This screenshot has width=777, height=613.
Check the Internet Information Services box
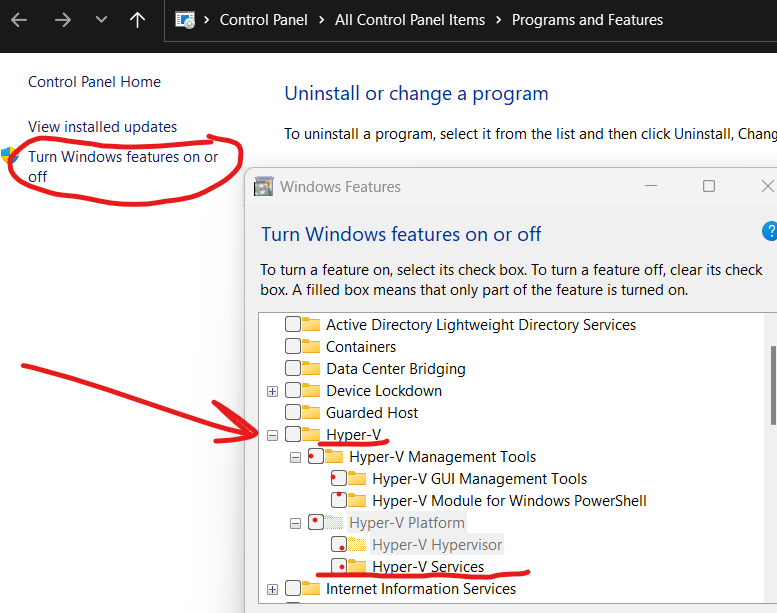point(293,588)
